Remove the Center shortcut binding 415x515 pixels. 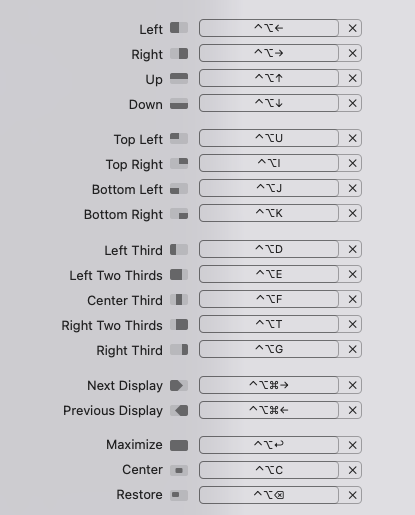click(x=352, y=470)
